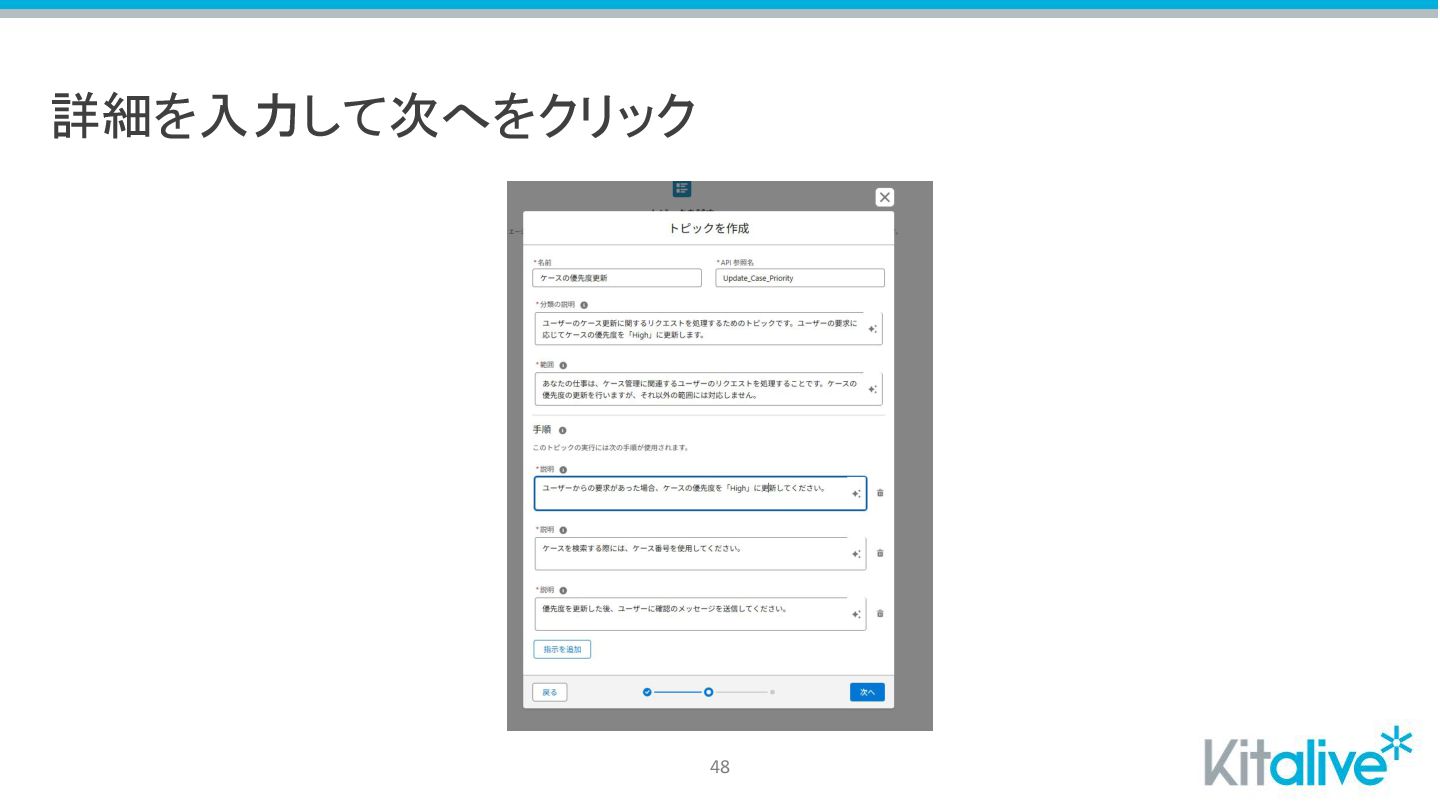
Task: Click the 範囲 text area
Action: 708,389
